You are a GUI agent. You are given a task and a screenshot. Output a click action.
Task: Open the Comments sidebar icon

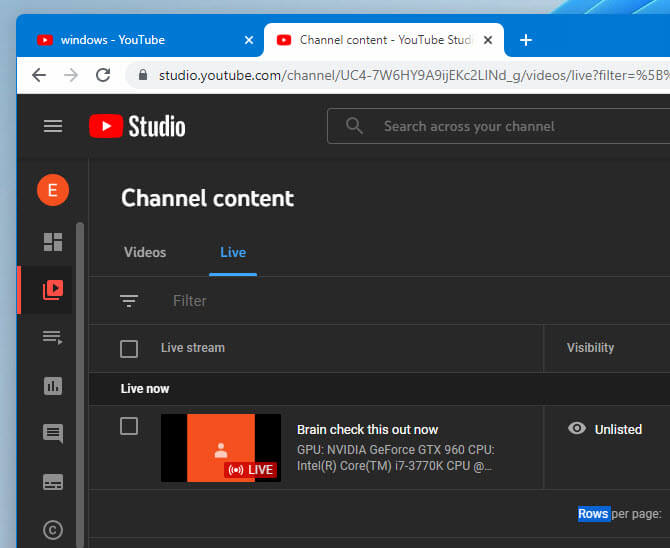coord(53,434)
